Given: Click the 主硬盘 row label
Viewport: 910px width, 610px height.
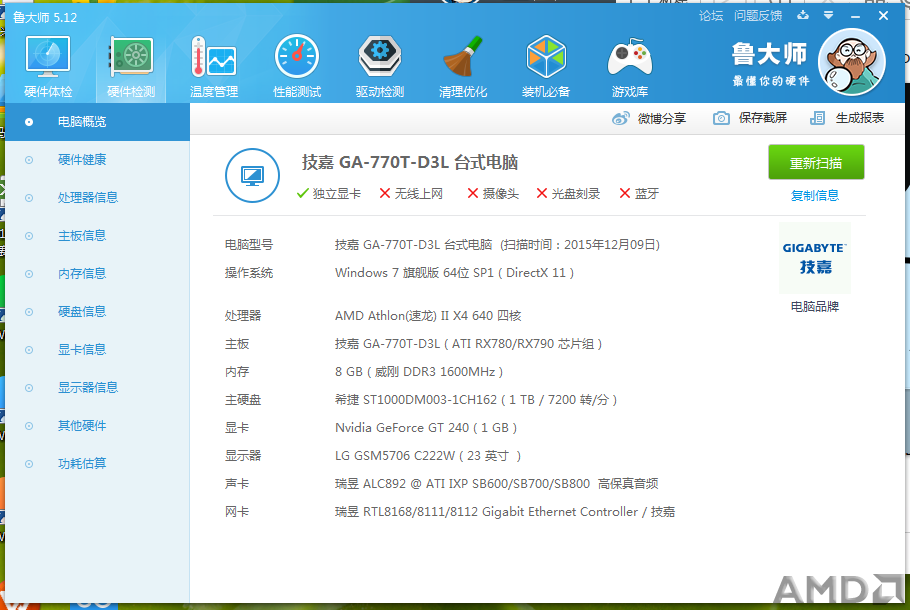Looking at the screenshot, I should (x=243, y=400).
